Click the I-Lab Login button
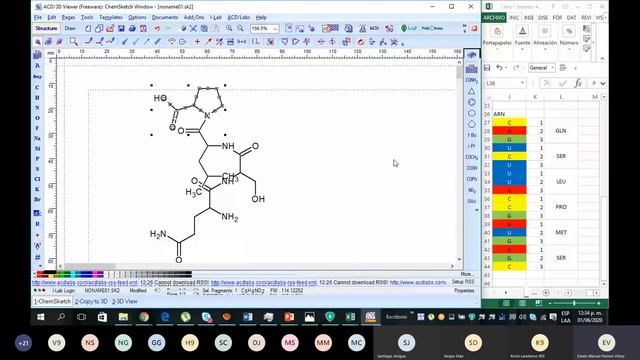 (64, 291)
